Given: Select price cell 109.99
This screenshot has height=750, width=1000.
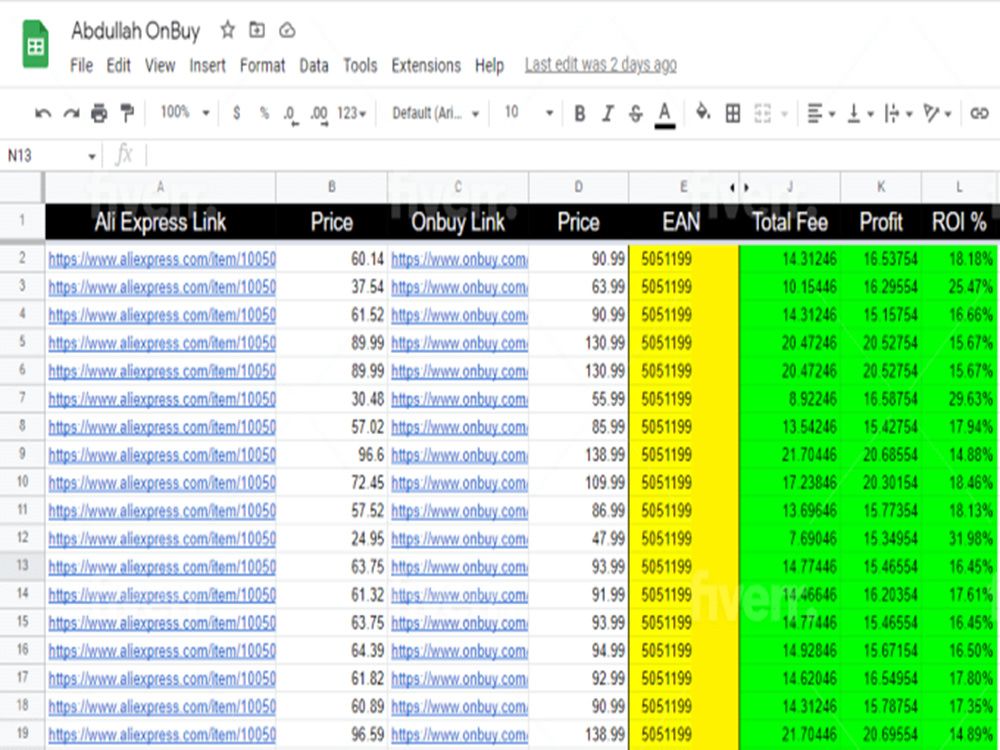Looking at the screenshot, I should 578,483.
